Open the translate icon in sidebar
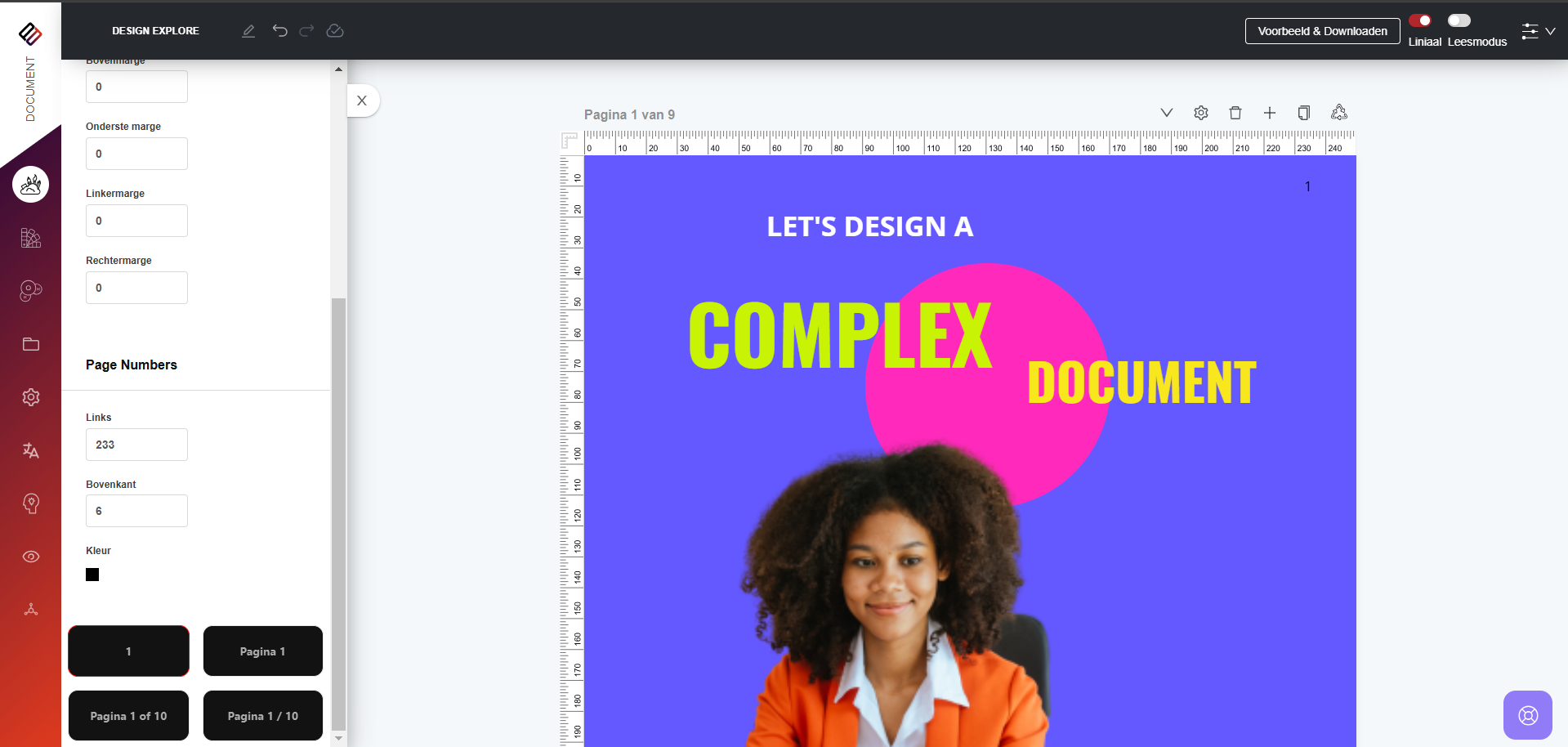The height and width of the screenshot is (747, 1568). (31, 450)
